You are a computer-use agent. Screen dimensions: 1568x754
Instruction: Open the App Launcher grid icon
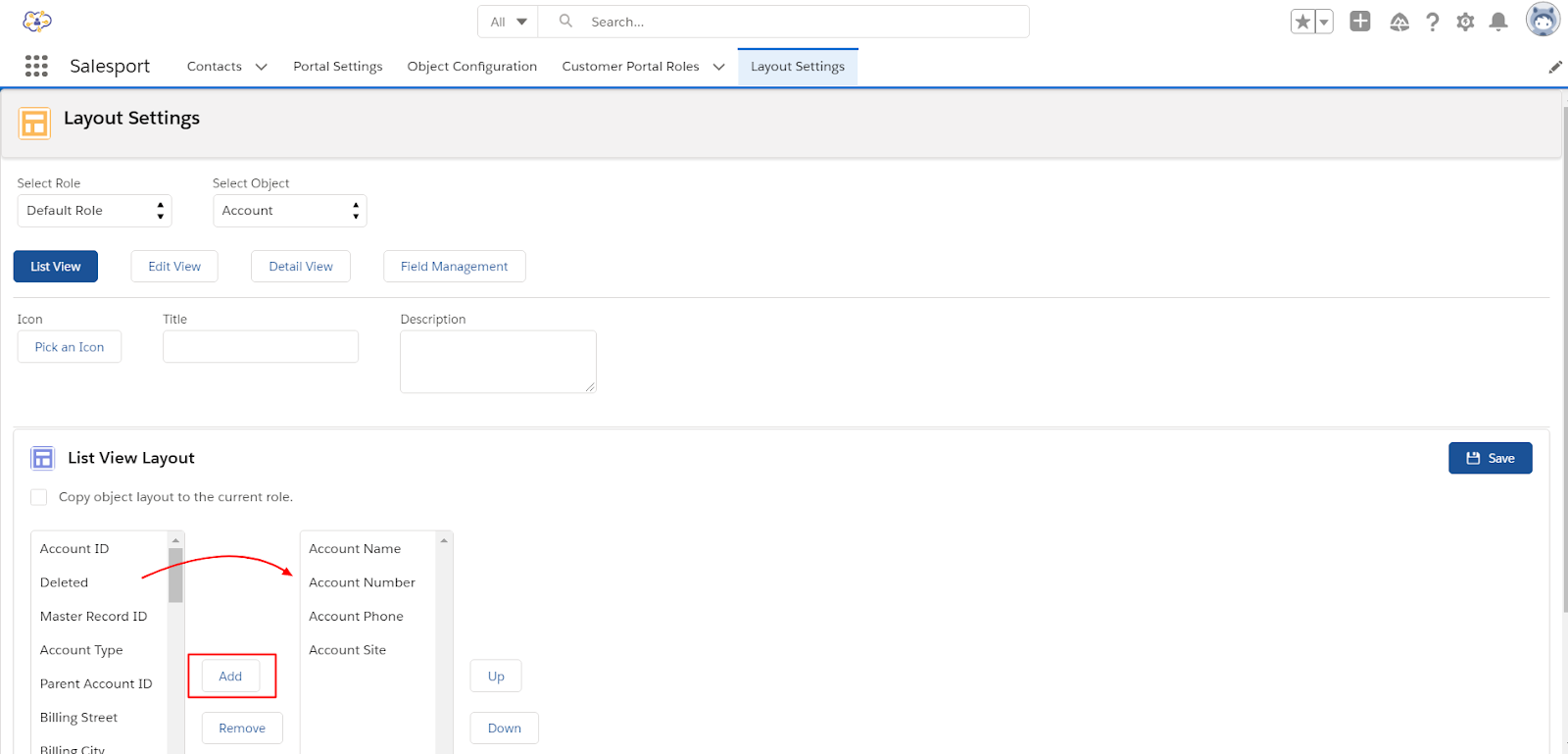[36, 66]
